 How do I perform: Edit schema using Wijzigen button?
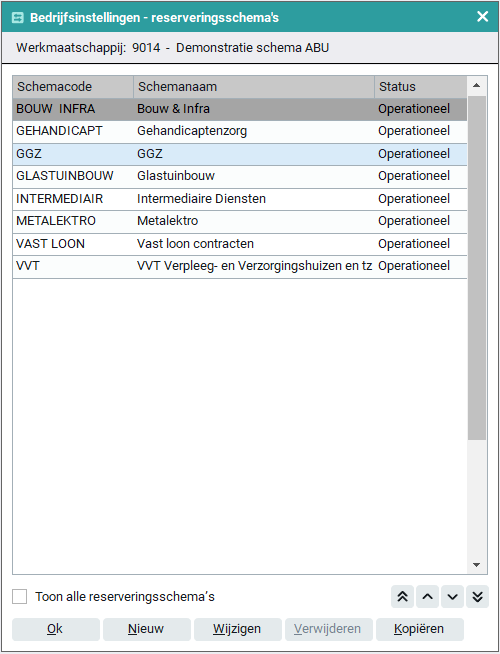click(237, 629)
